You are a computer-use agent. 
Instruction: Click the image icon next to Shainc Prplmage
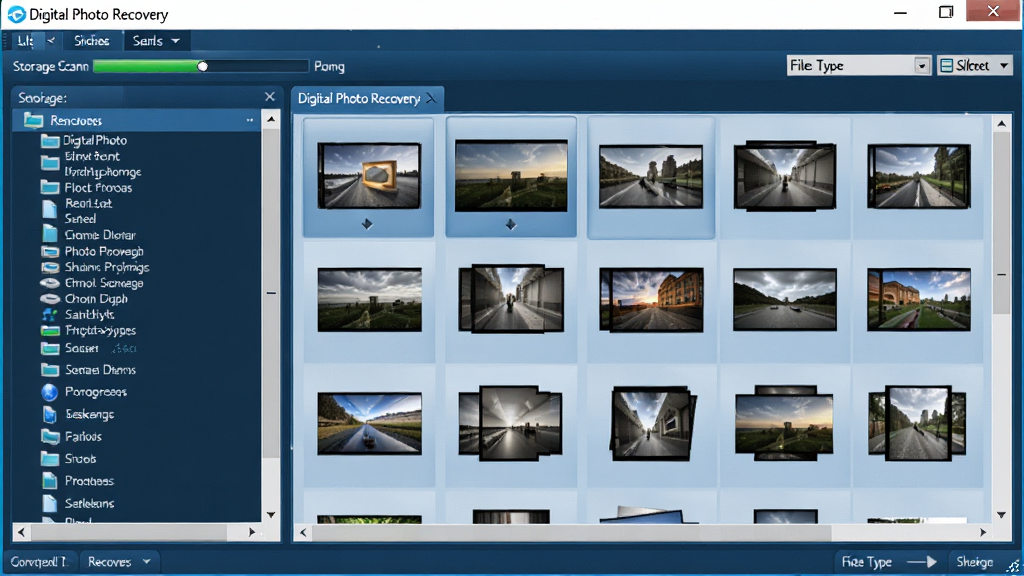click(x=50, y=267)
